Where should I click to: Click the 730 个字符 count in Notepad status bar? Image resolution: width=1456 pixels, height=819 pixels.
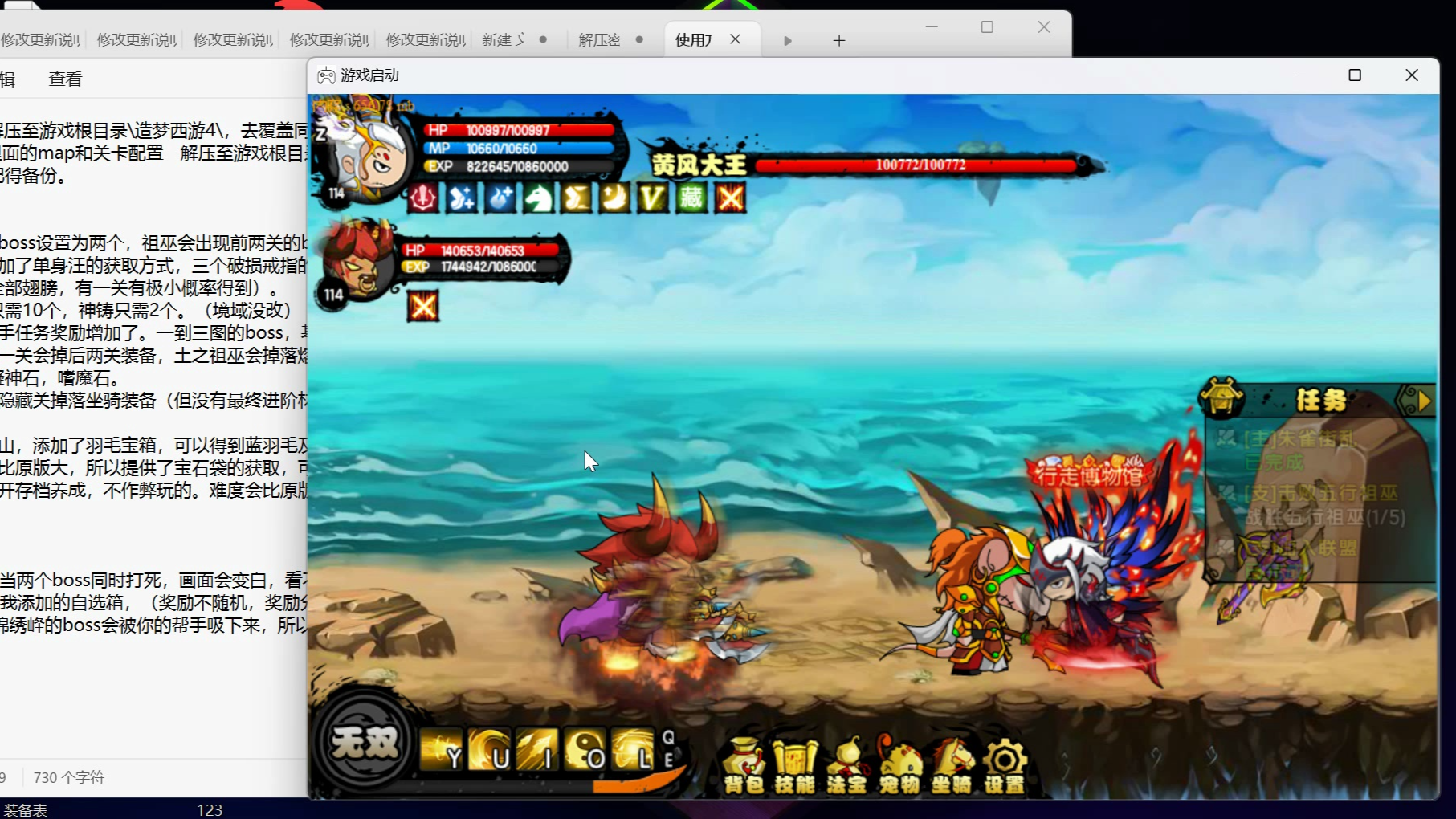(x=69, y=777)
